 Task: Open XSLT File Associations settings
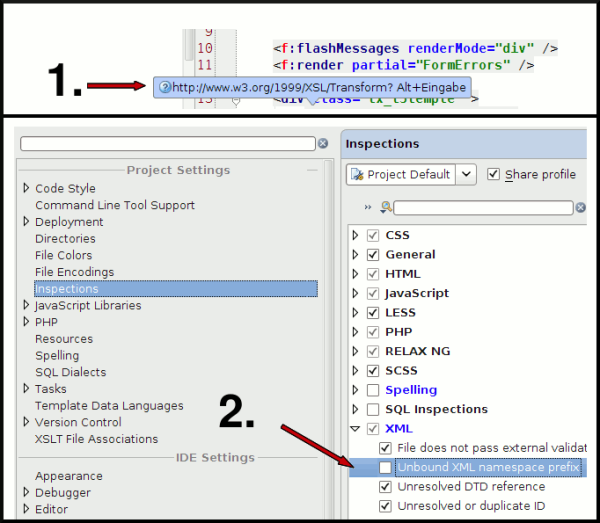pyautogui.click(x=96, y=439)
